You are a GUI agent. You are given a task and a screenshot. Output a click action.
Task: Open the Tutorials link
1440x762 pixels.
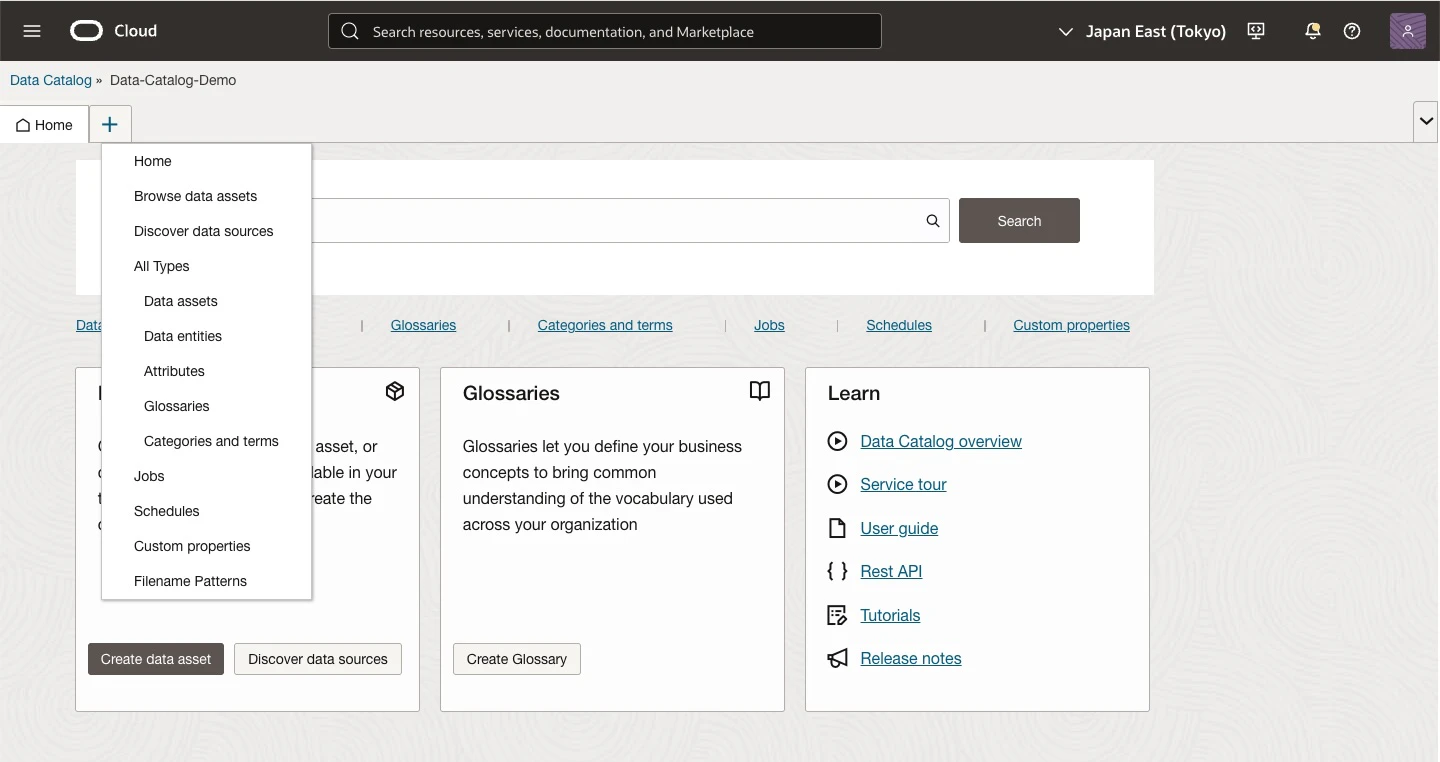tap(890, 615)
